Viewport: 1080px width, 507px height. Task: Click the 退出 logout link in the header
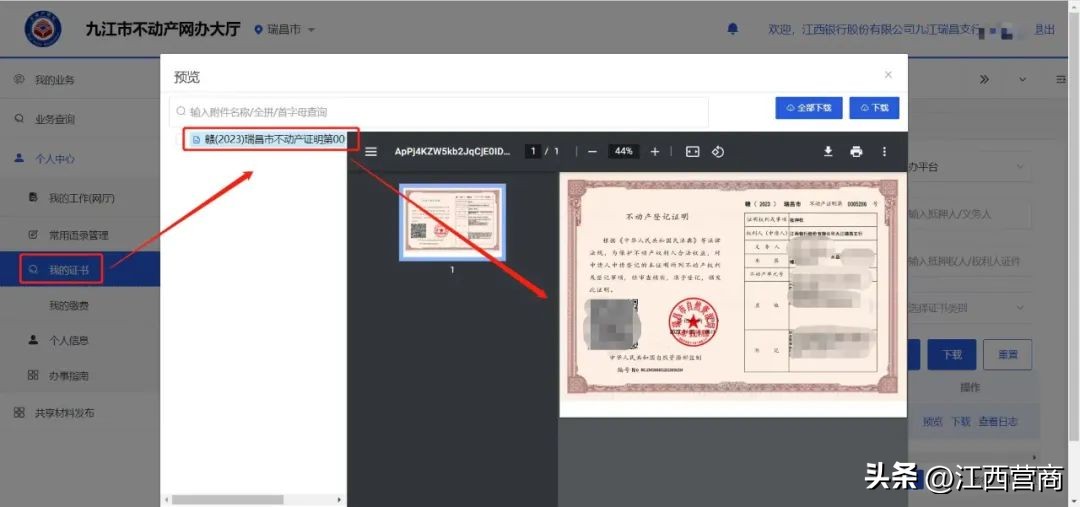tap(1044, 30)
